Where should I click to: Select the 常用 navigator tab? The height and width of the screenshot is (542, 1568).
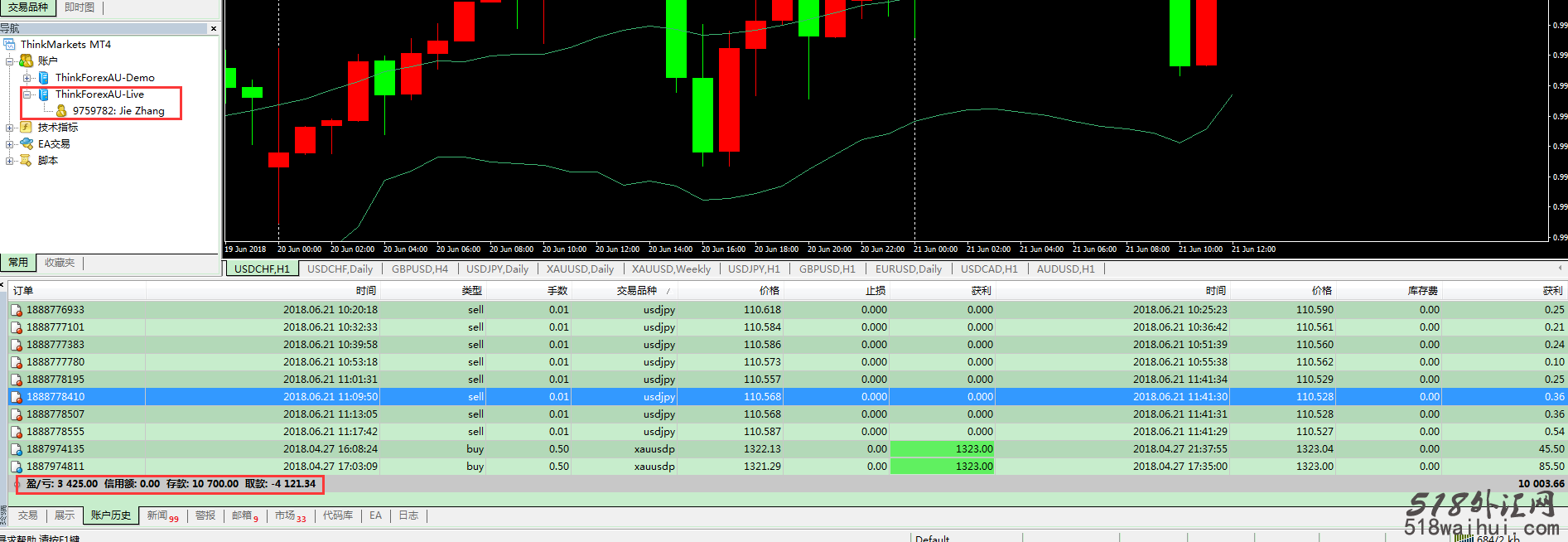pyautogui.click(x=18, y=263)
